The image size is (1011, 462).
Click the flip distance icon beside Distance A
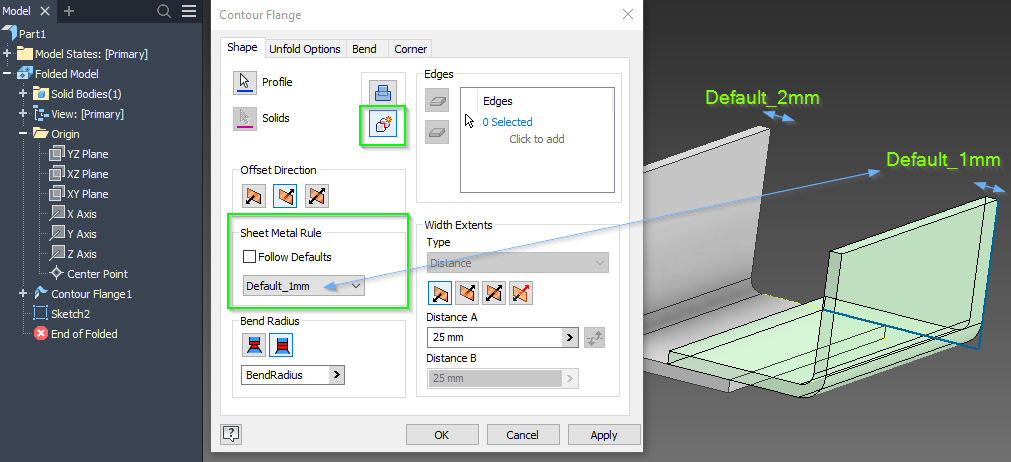point(594,337)
